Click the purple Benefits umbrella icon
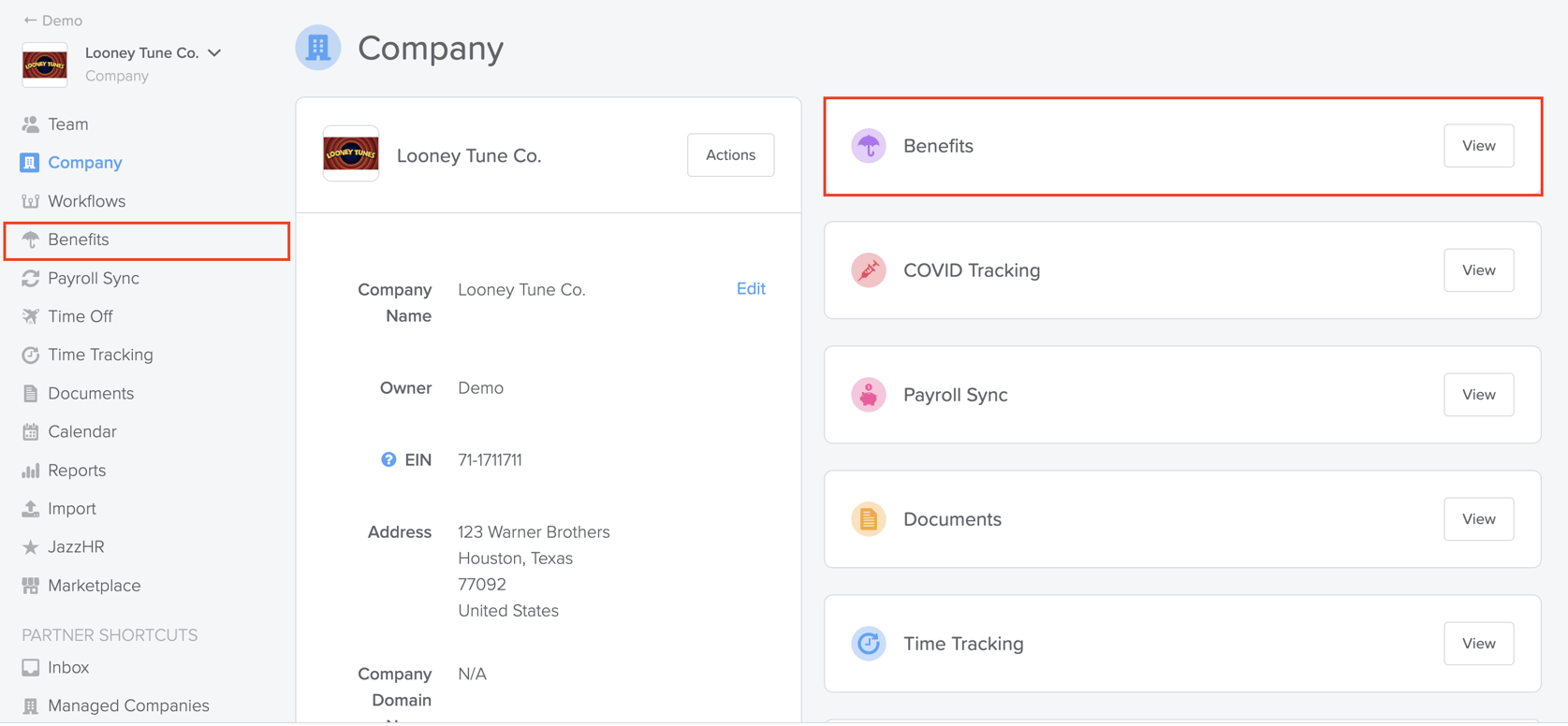Viewport: 1568px width, 726px height. pos(869,146)
